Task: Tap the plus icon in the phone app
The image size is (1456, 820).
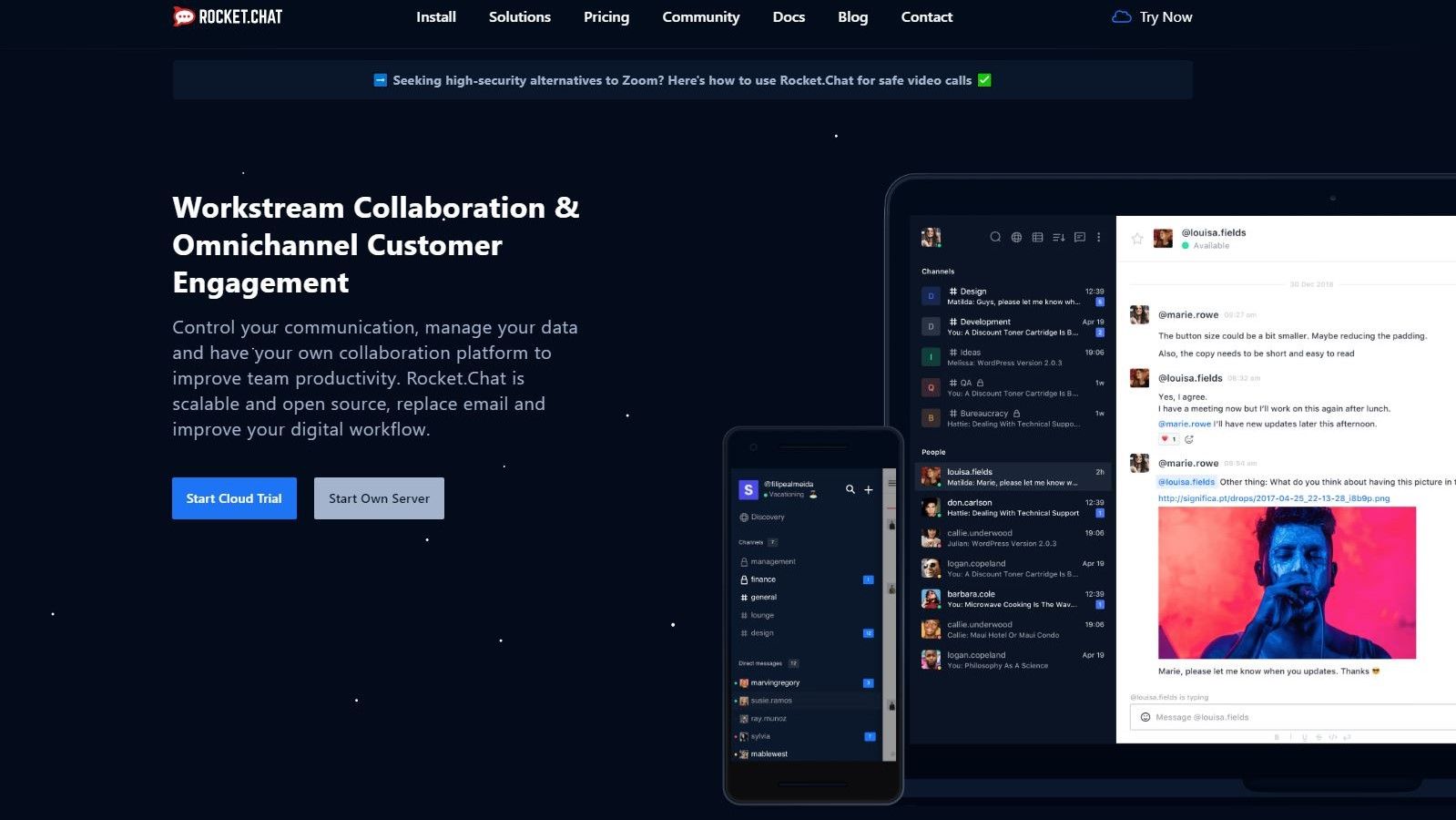Action: coord(869,489)
